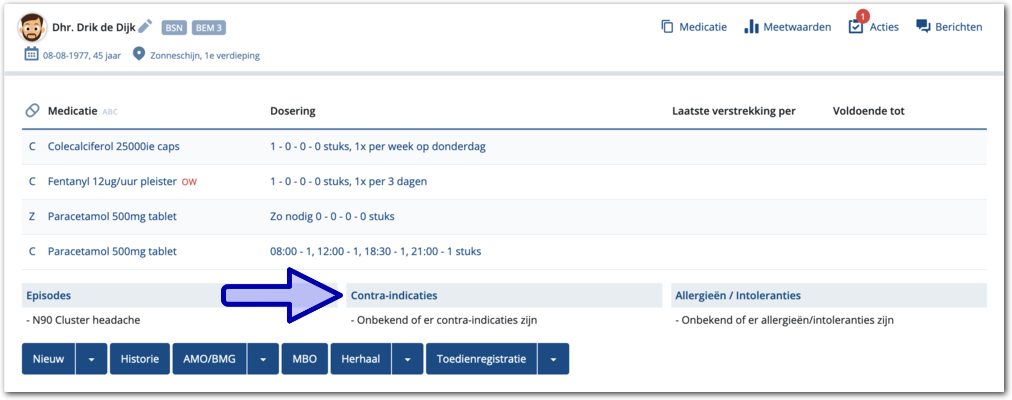
Task: Click the Medicatie copy icon in header
Action: [x=667, y=27]
